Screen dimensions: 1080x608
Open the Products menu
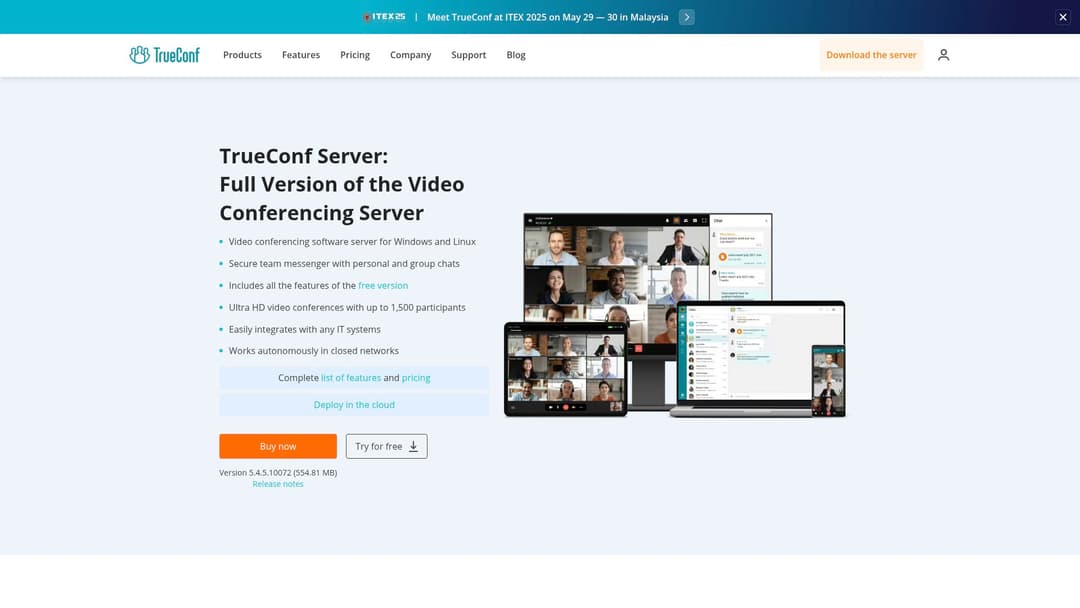pos(242,55)
